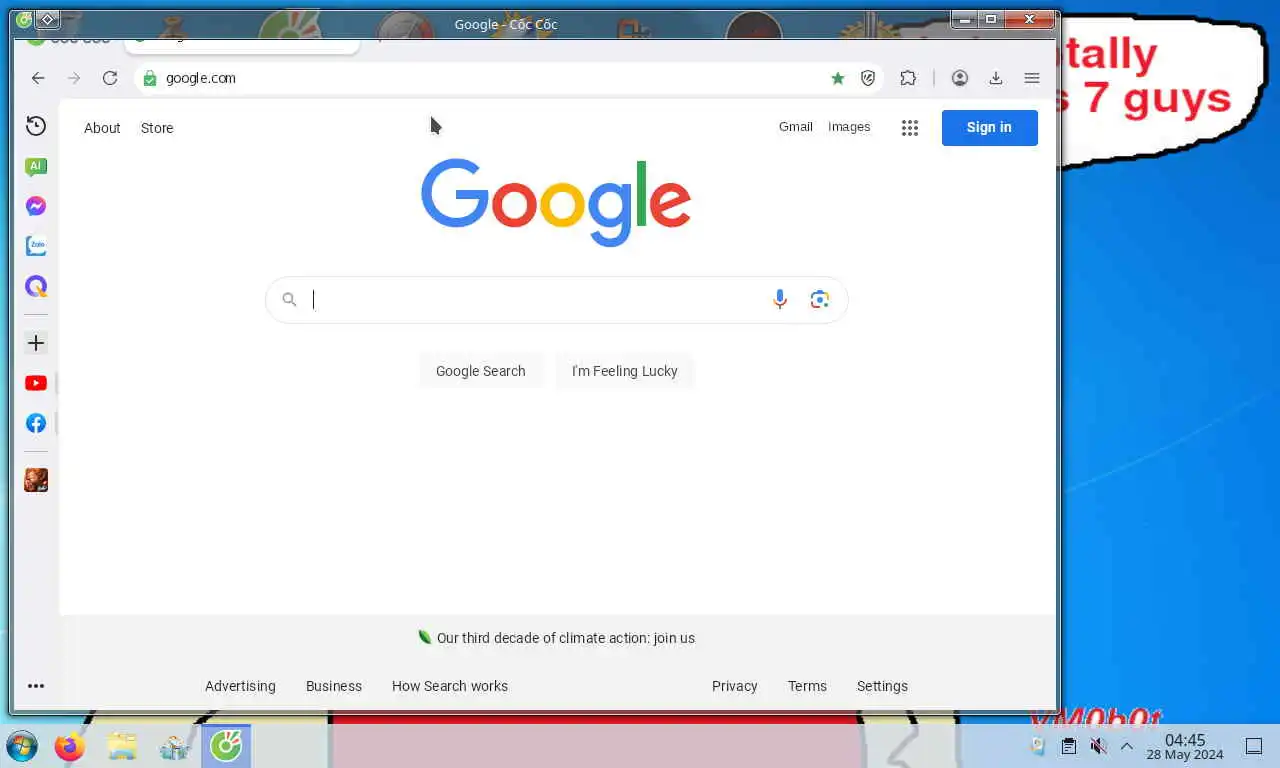Open the Settings footer menu
The image size is (1280, 768).
882,686
